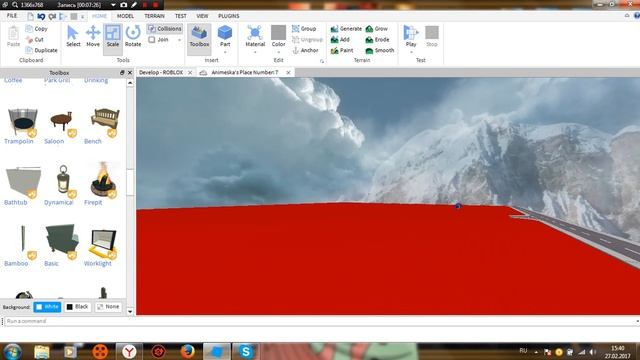Screen dimensions: 640x360
Task: Use the Grow terrain tool
Action: [x=377, y=29]
